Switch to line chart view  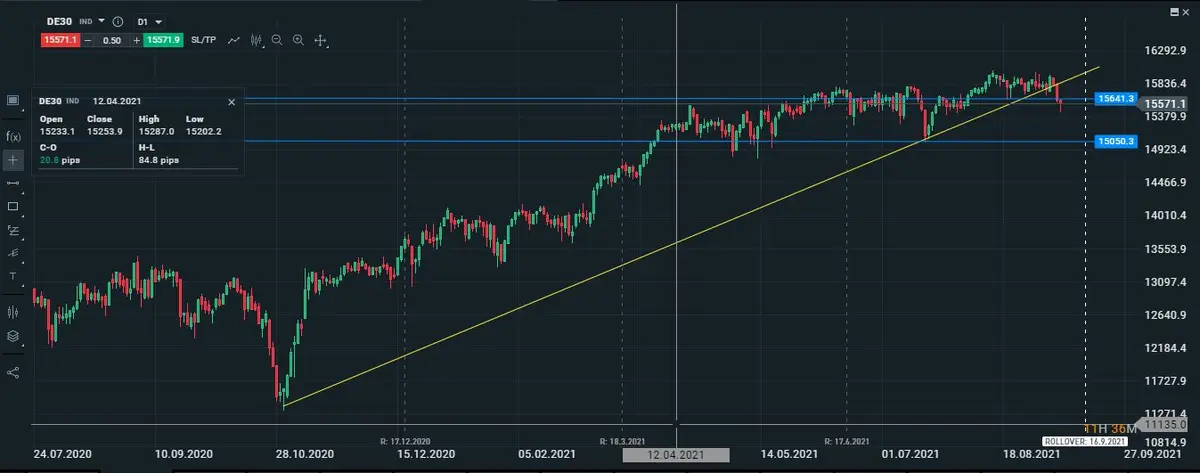click(x=234, y=40)
